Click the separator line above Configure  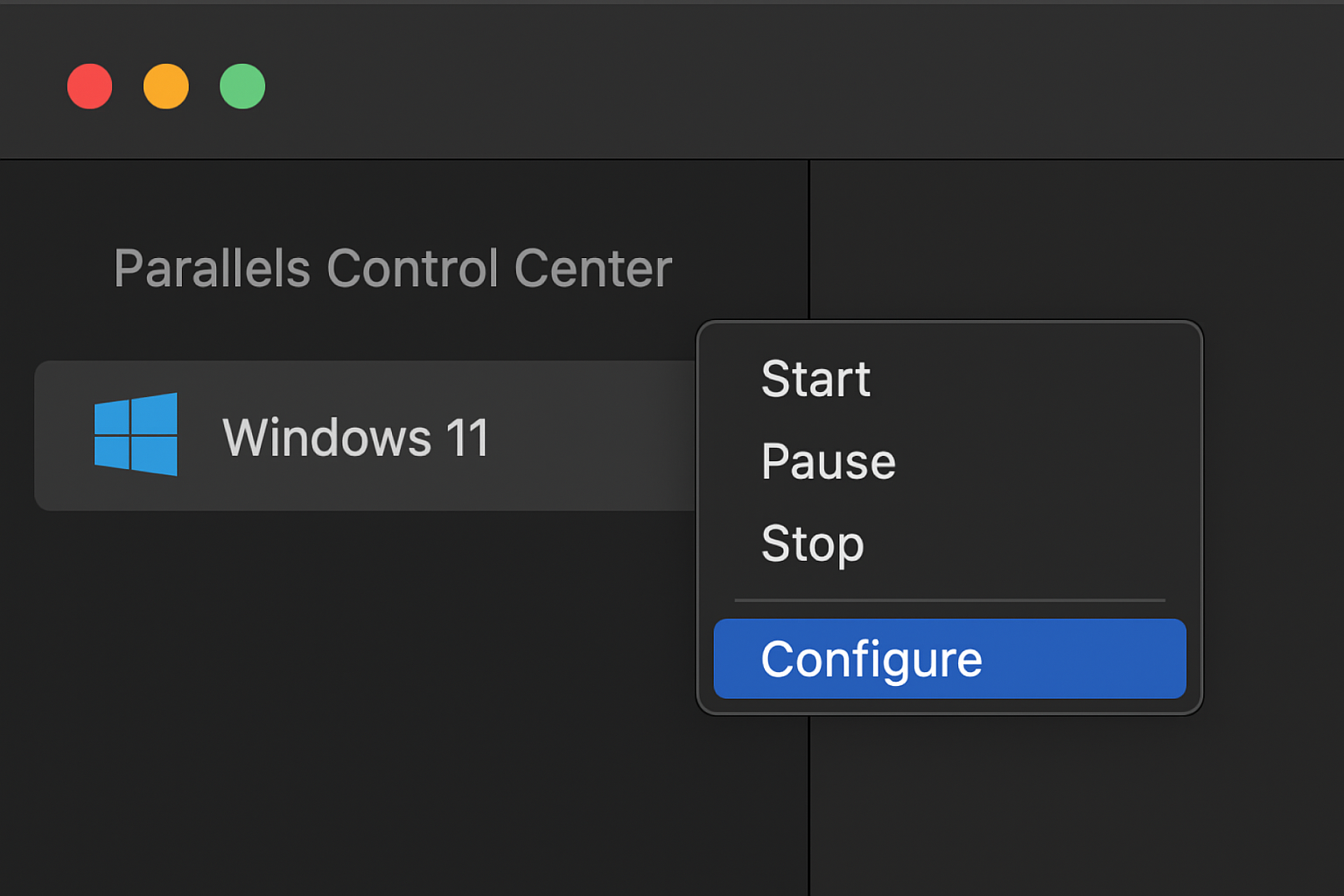click(949, 600)
